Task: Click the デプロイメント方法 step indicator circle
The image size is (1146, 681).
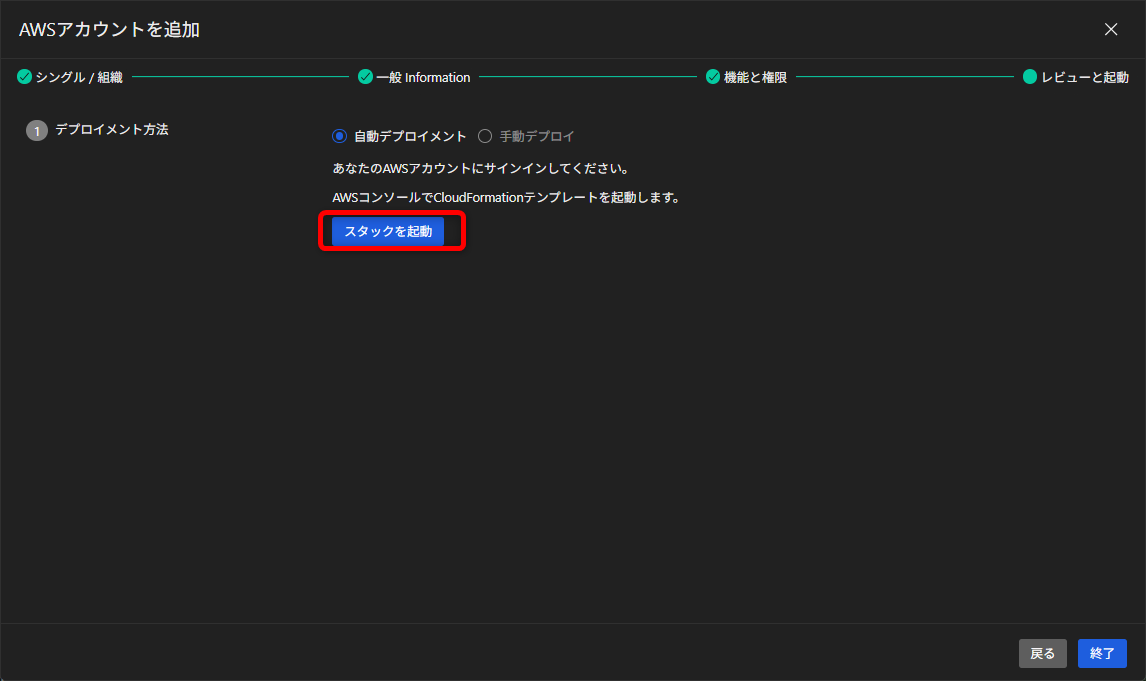Action: click(35, 130)
